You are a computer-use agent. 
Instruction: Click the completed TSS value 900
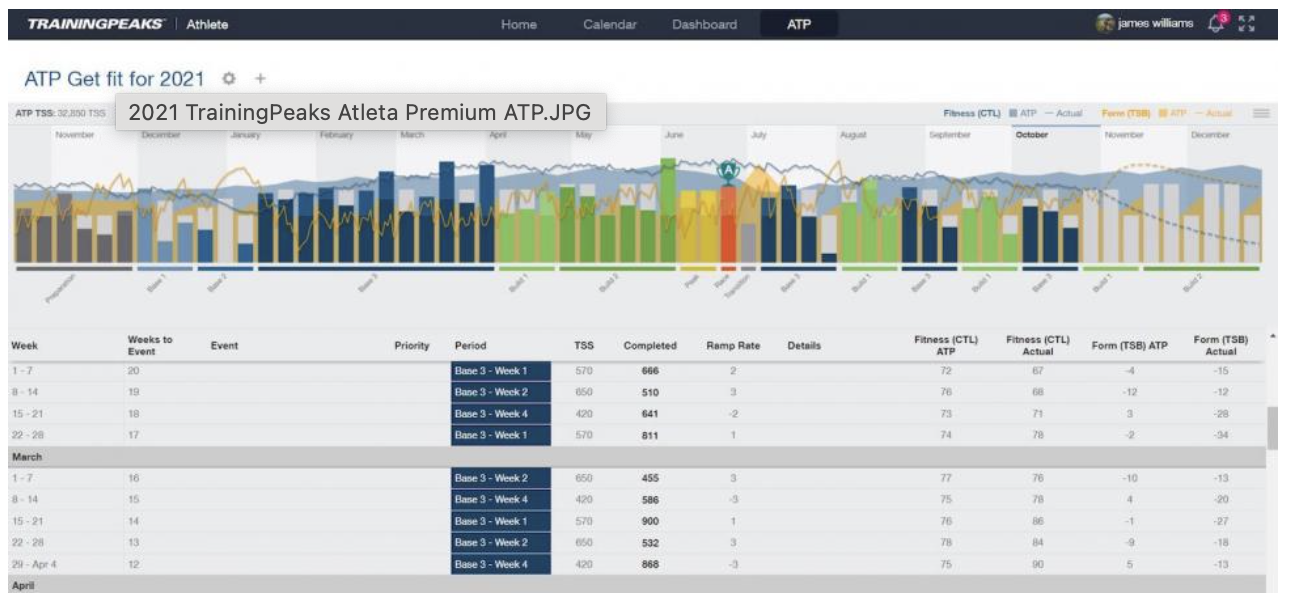coord(650,521)
